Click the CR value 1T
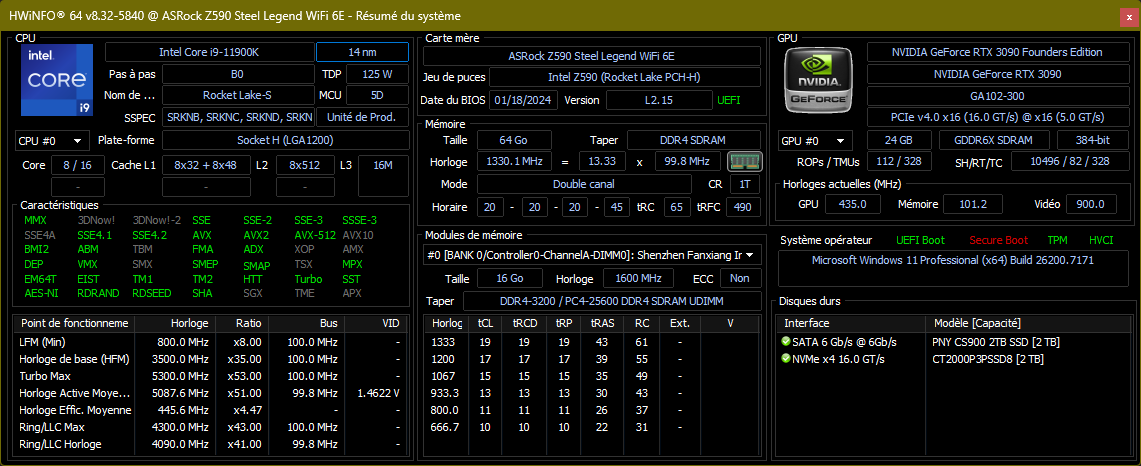This screenshot has height=466, width=1141. click(x=745, y=184)
